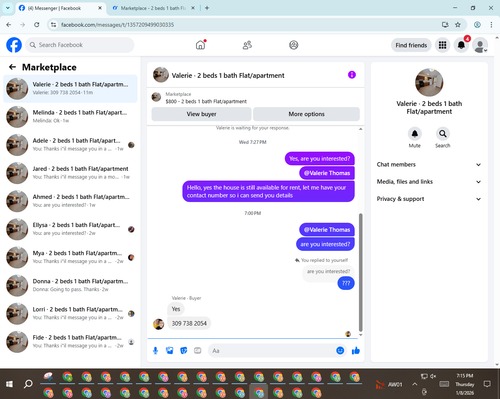The width and height of the screenshot is (500, 399).
Task: Open the Chrome three-dot menu
Action: pyautogui.click(x=491, y=25)
